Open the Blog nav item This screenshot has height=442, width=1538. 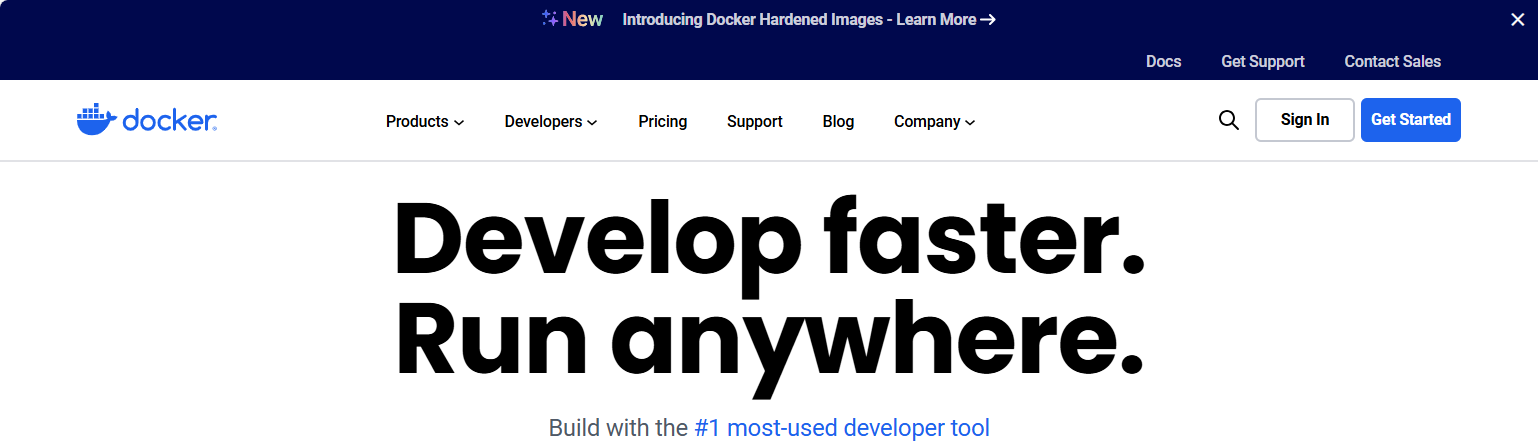[x=838, y=121]
